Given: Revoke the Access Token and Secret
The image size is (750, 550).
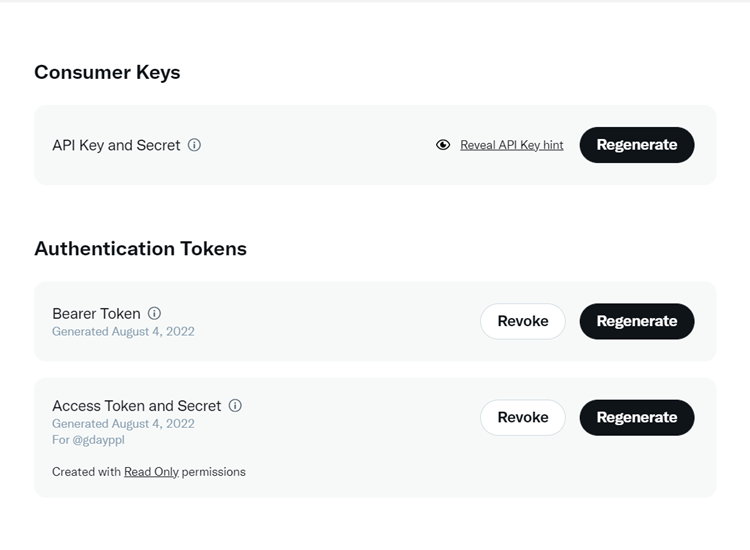Looking at the screenshot, I should [523, 418].
